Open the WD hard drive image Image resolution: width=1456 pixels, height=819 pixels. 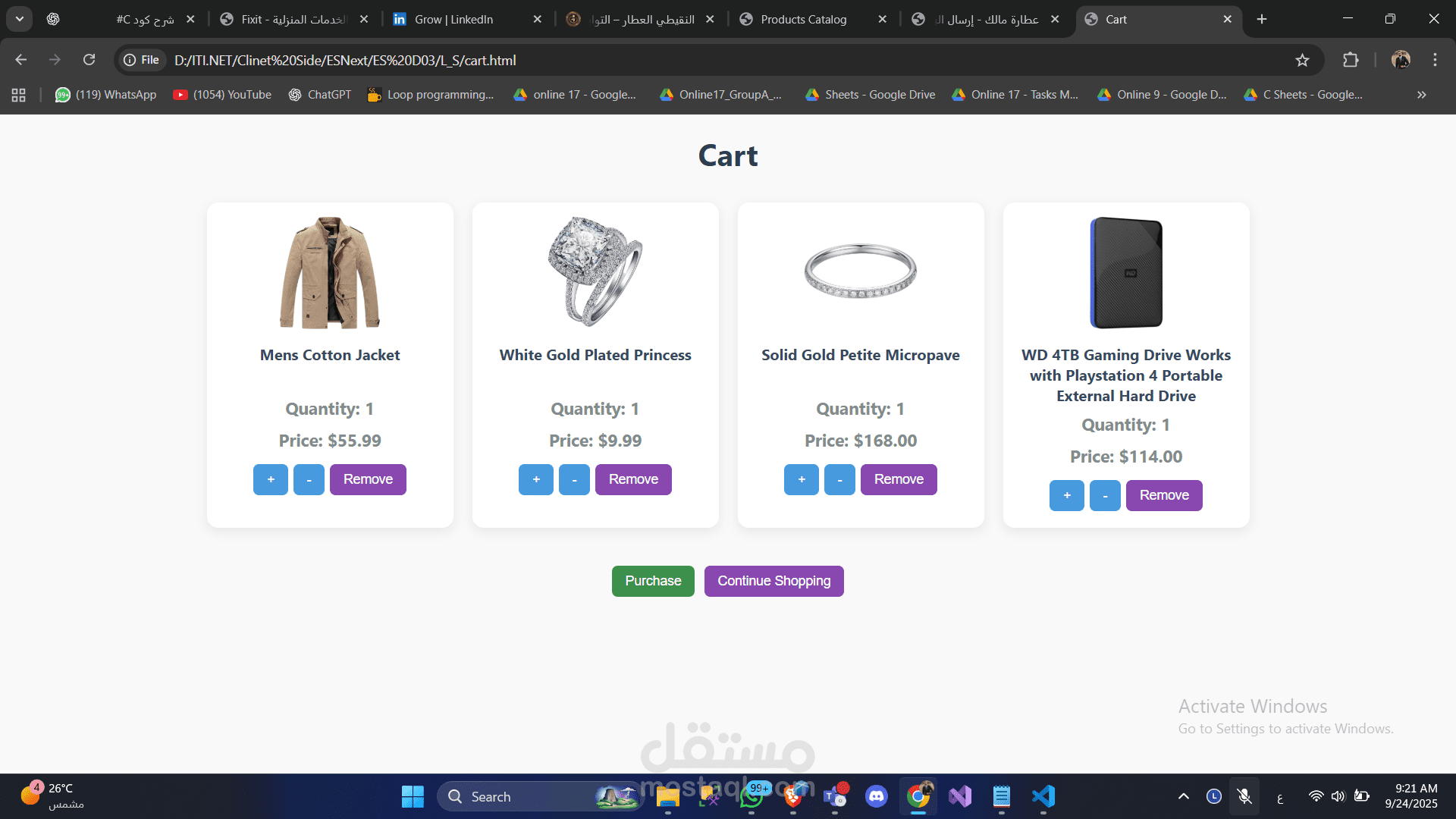point(1126,273)
